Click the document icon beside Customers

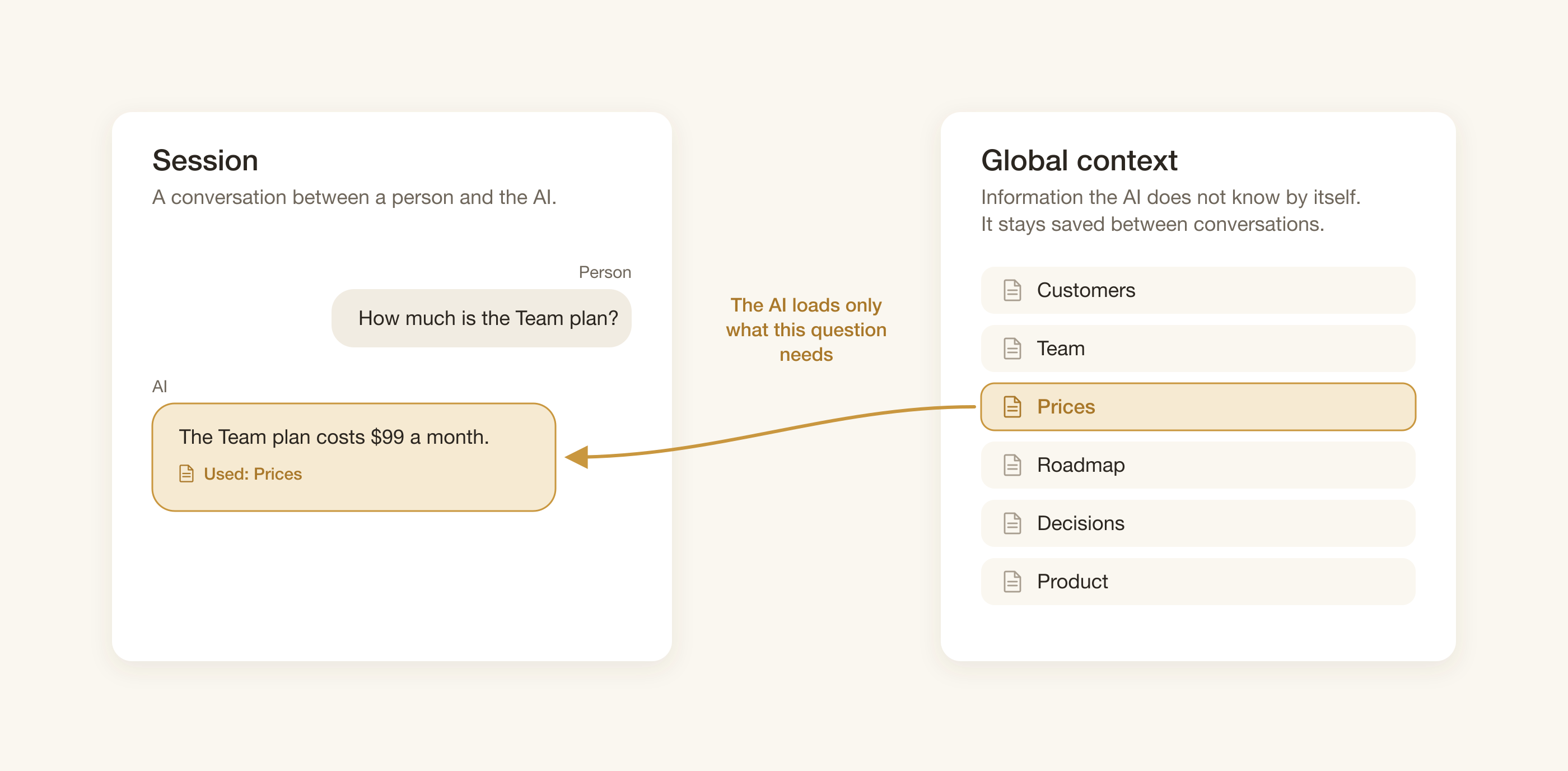(1012, 290)
